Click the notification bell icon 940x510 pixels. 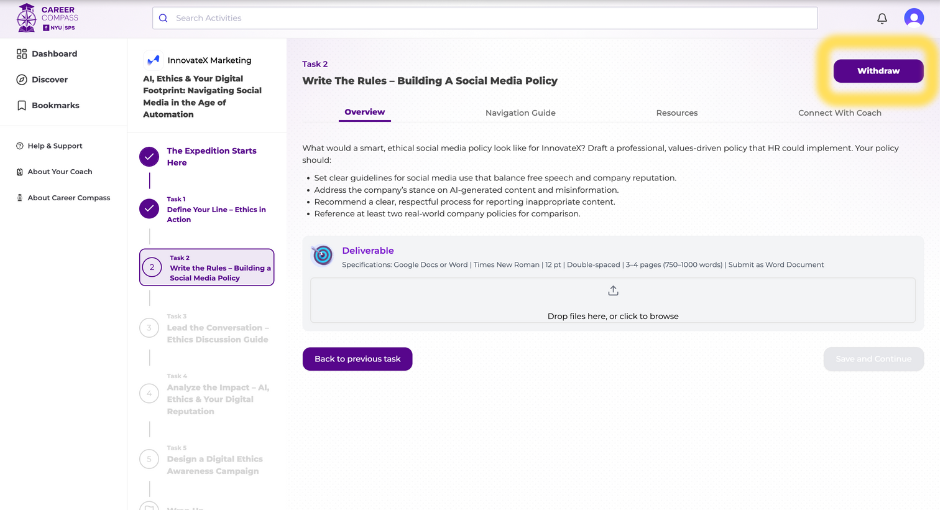[x=882, y=18]
